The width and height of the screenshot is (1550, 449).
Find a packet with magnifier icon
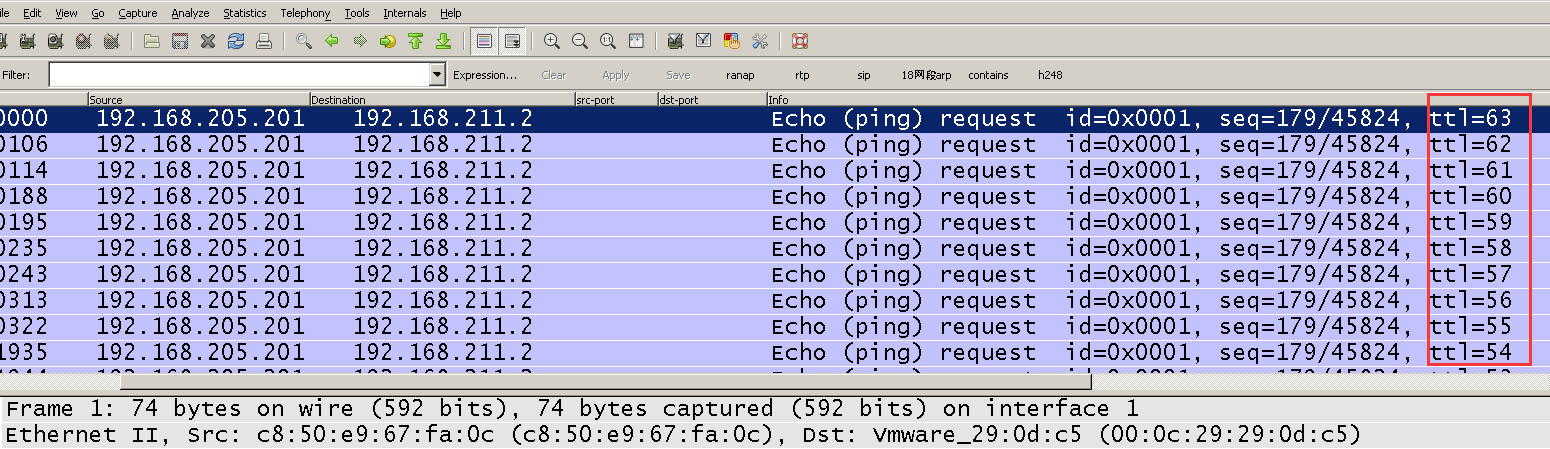coord(304,41)
